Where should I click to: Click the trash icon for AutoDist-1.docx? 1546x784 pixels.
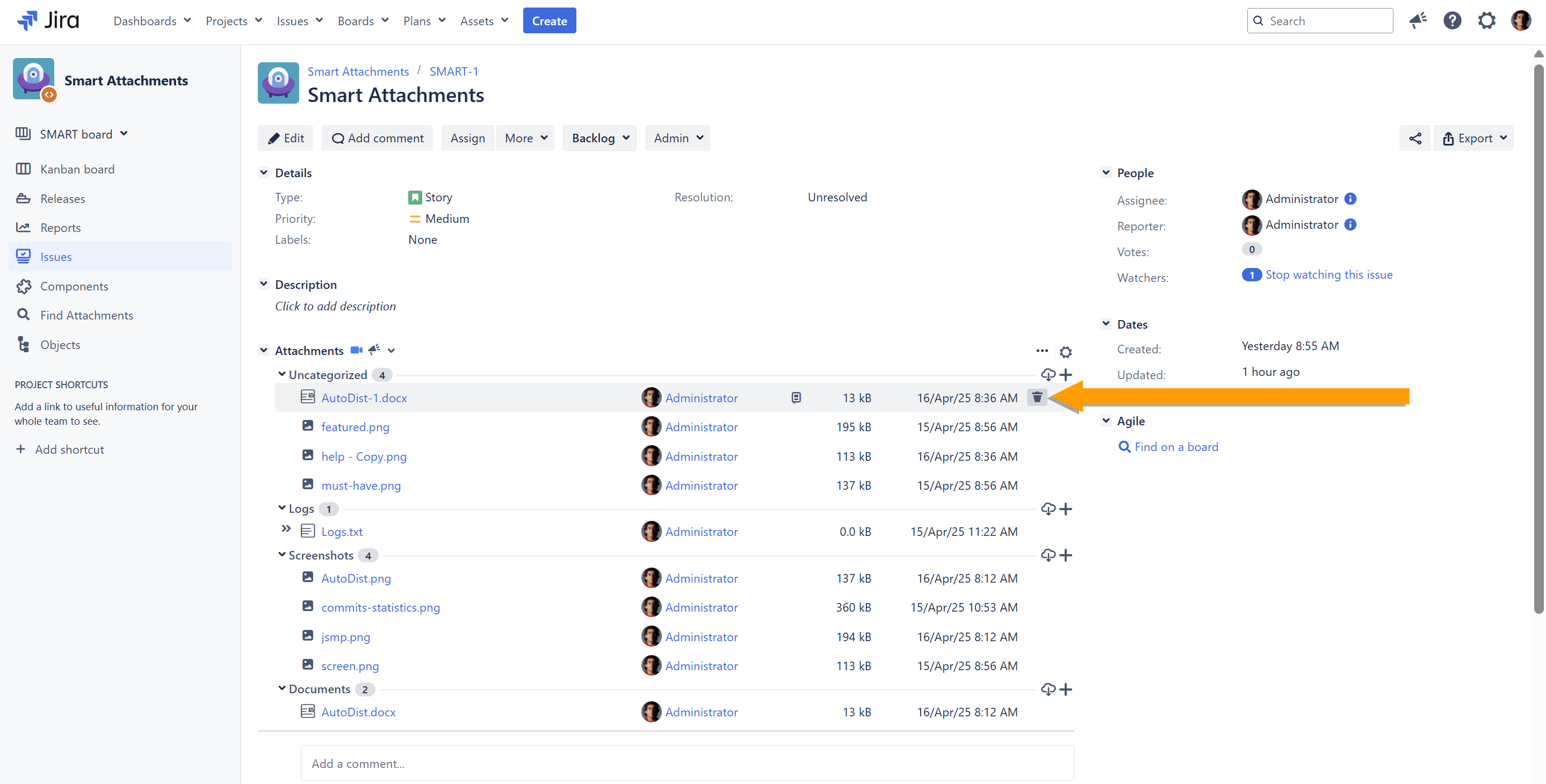click(x=1036, y=397)
